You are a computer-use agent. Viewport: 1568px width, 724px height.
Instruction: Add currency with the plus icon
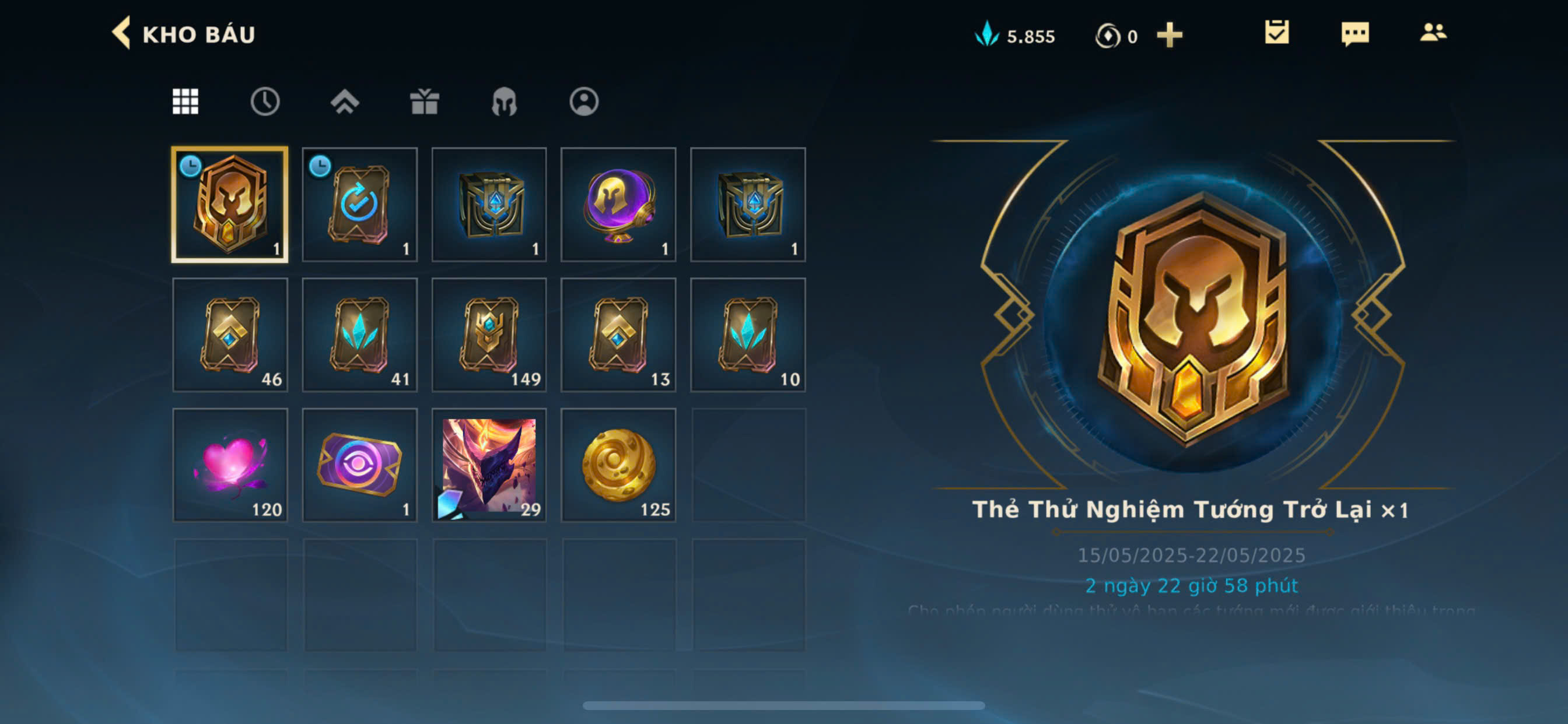(1170, 36)
